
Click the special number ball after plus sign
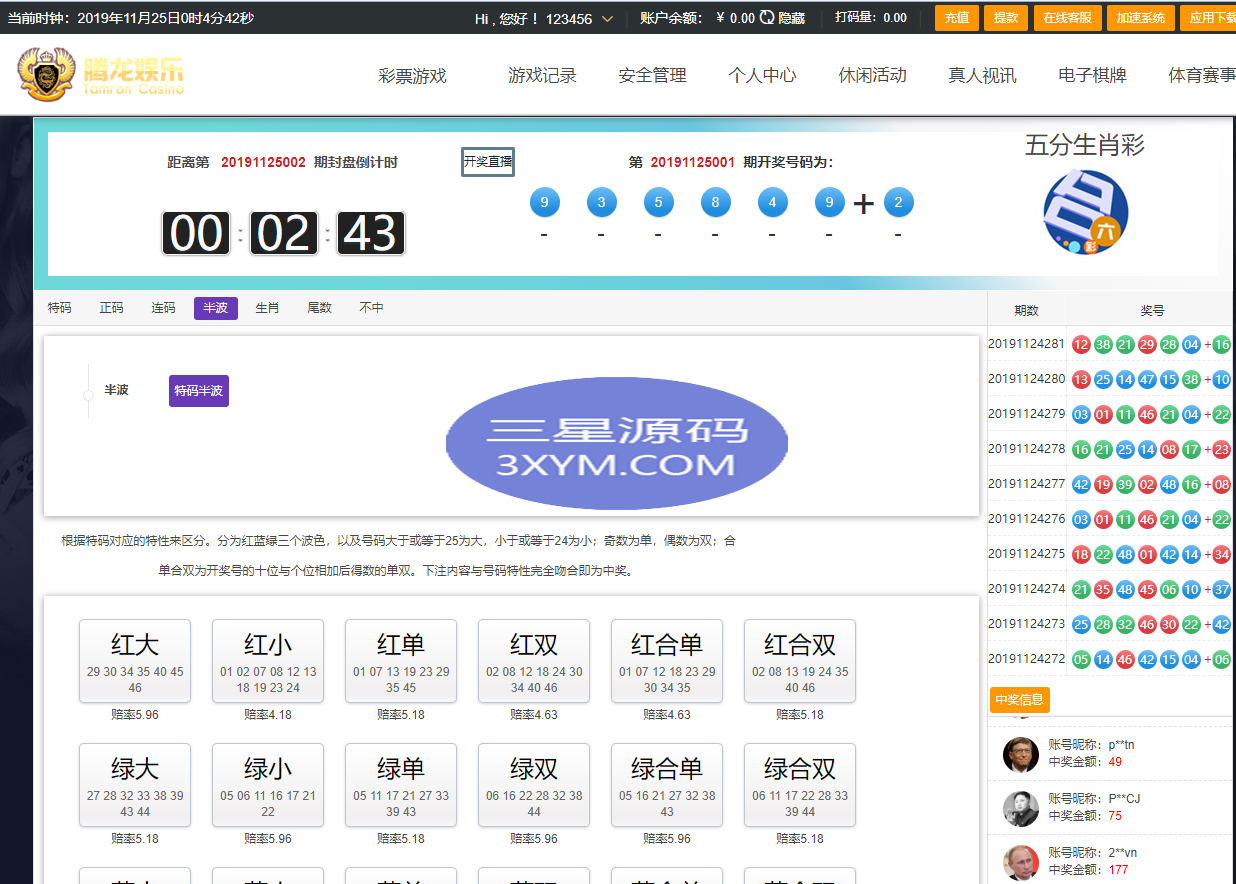[x=898, y=203]
